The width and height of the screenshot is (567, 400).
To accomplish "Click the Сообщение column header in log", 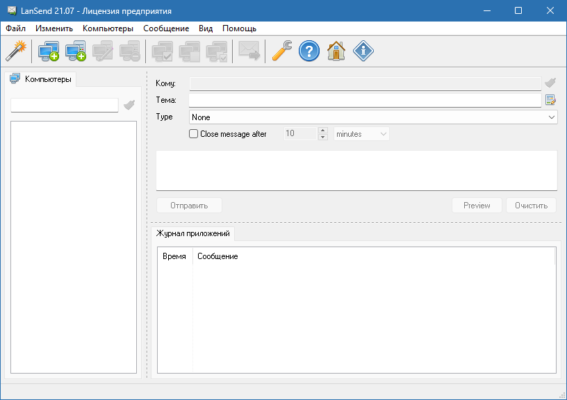I will (x=374, y=256).
